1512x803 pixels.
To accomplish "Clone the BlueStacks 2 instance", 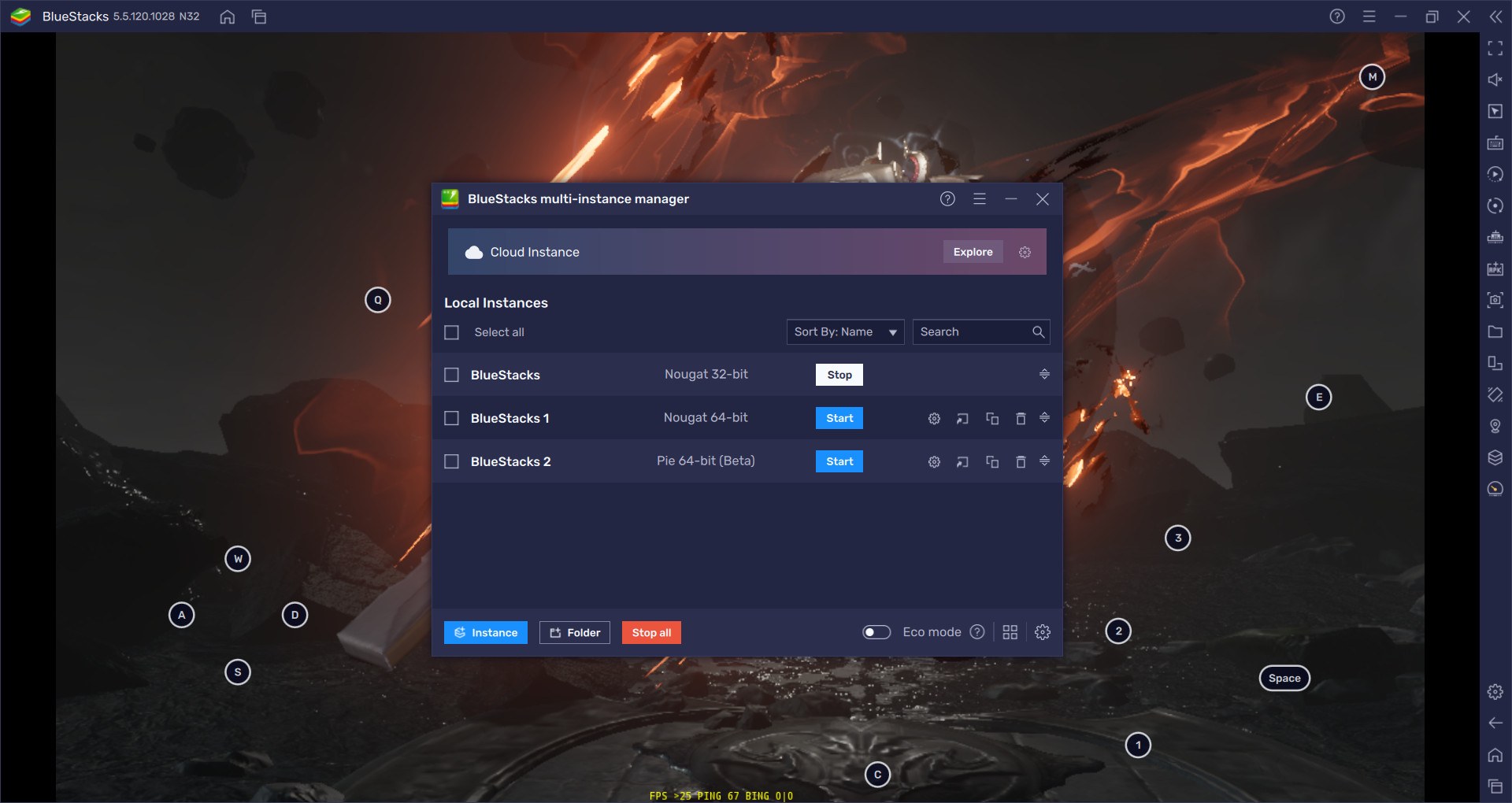I will (992, 462).
